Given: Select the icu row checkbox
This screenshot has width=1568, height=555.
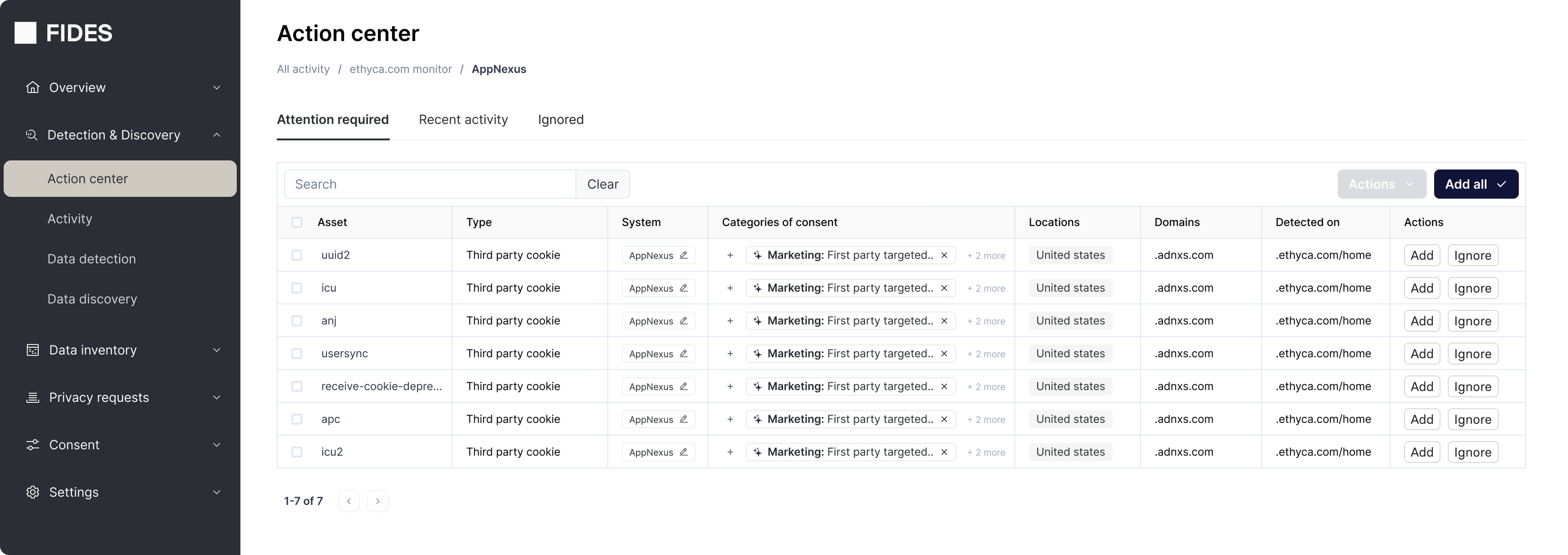Looking at the screenshot, I should tap(296, 288).
